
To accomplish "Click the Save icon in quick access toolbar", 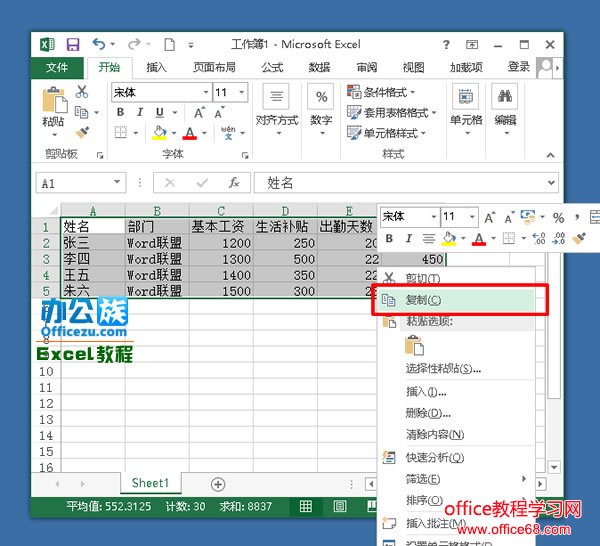I will [73, 45].
